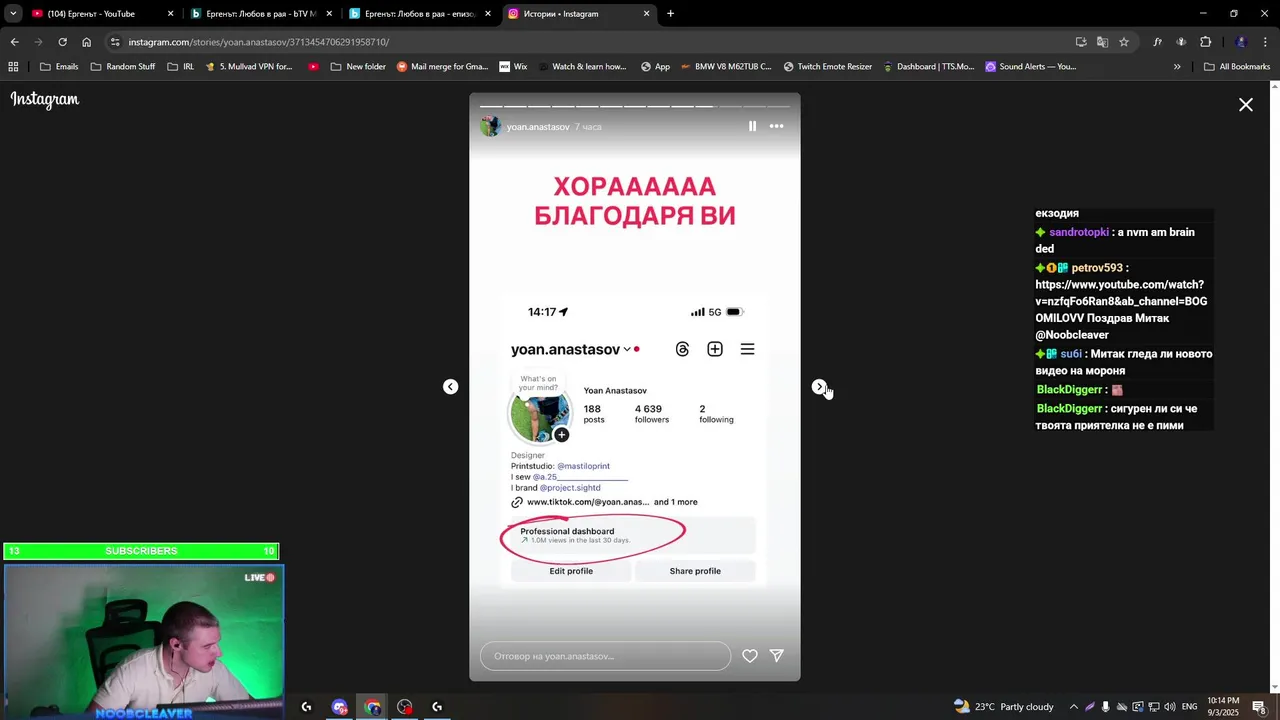Open the apps grid in bookmarks bar
The height and width of the screenshot is (720, 1280).
click(13, 67)
